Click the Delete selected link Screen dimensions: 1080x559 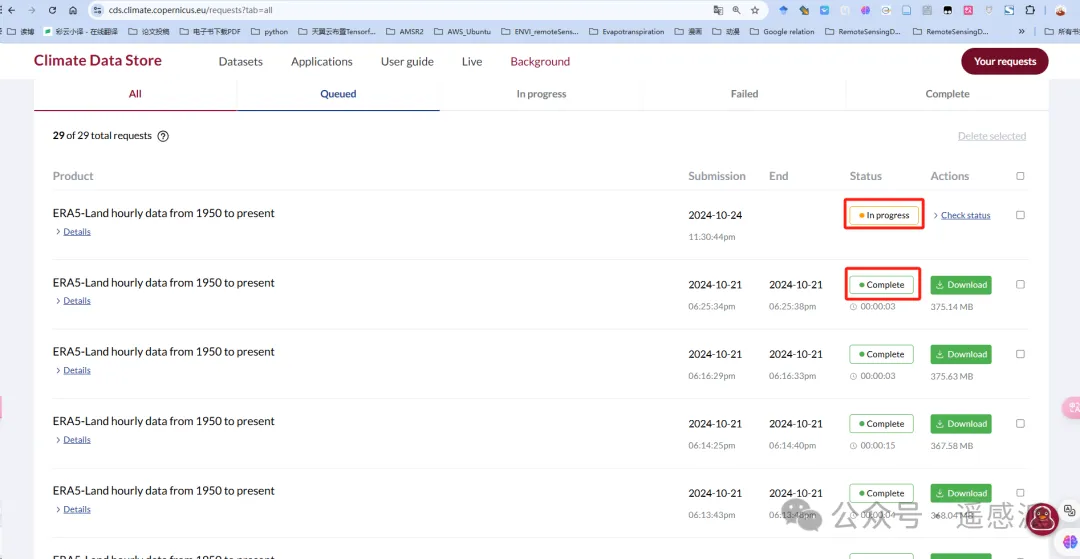click(992, 136)
